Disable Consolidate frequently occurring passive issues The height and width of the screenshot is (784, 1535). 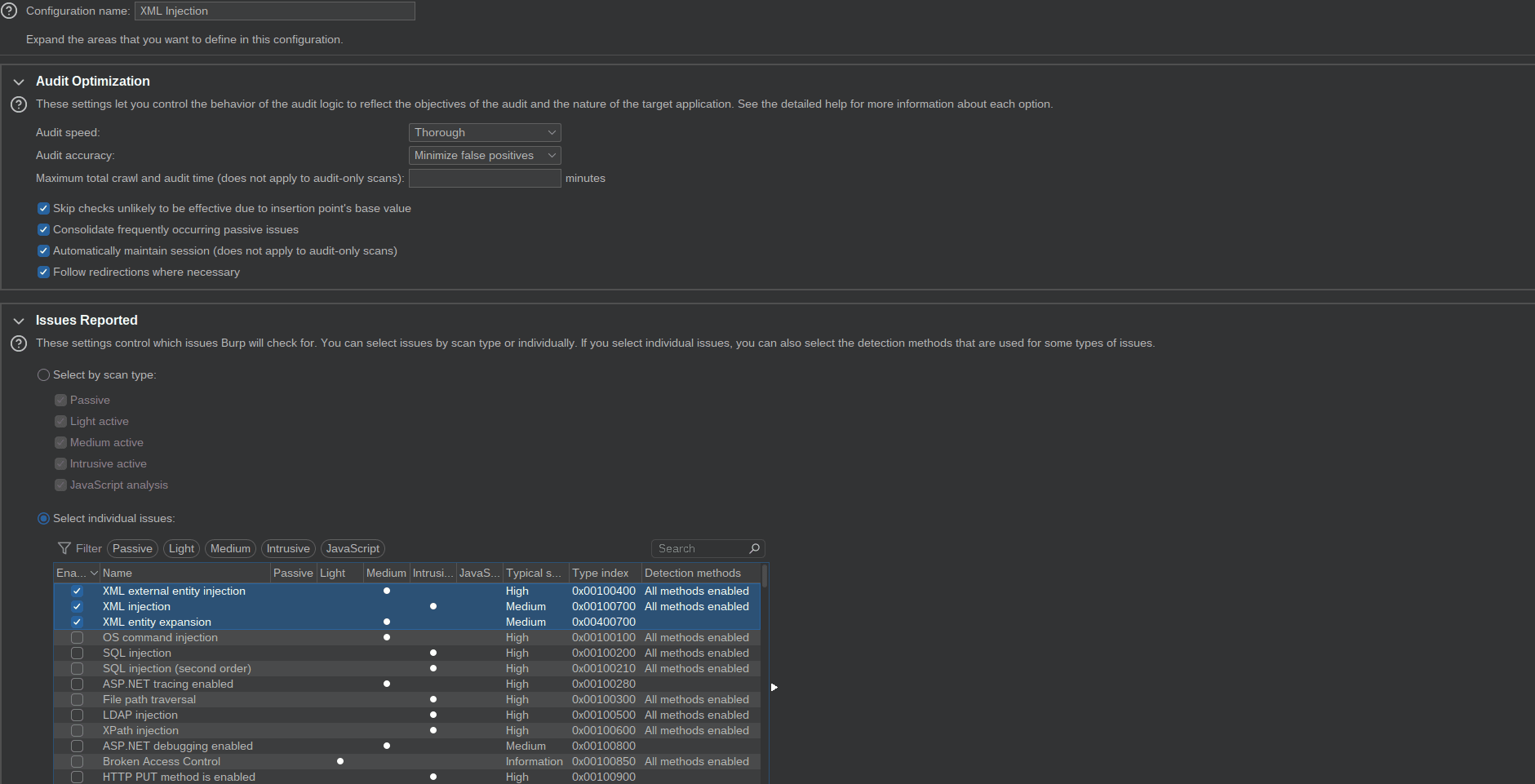coord(44,229)
